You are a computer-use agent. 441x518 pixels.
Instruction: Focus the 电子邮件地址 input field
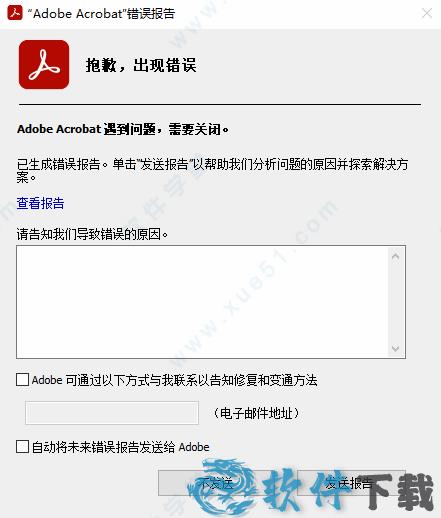coord(112,413)
